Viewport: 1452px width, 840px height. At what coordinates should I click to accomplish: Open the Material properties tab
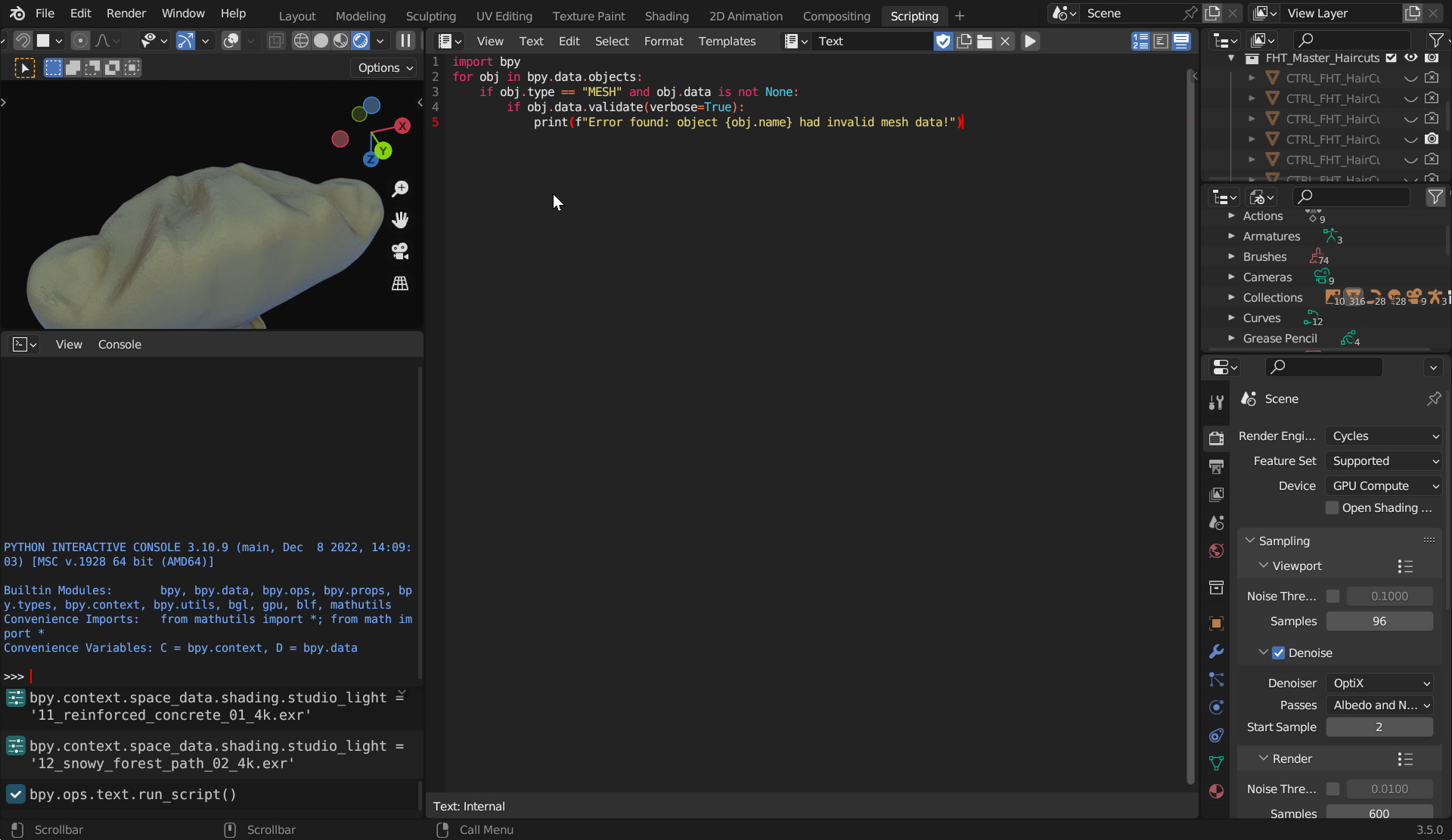coord(1216,791)
